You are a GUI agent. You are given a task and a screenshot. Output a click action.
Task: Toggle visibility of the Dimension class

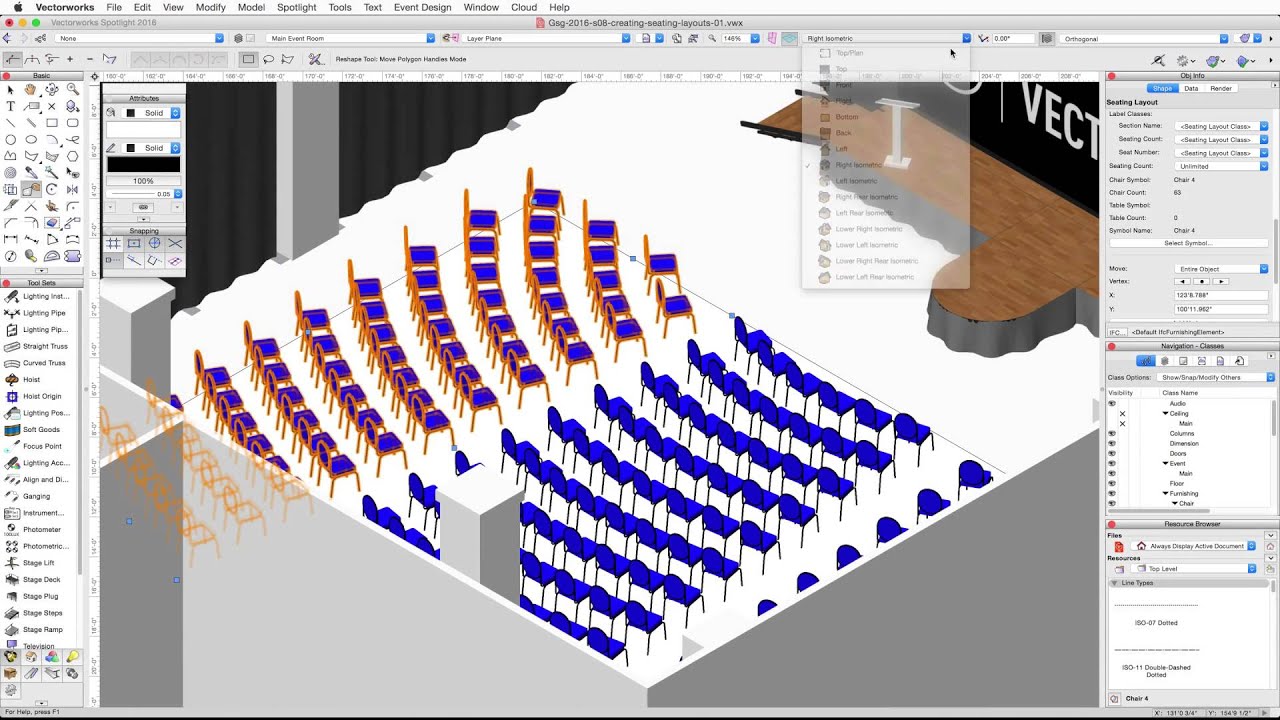click(x=1112, y=443)
